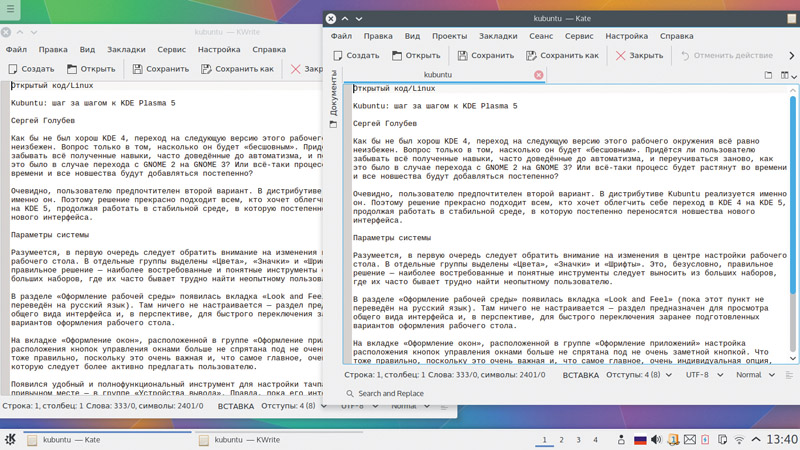Open the volume speaker tray icon
The height and width of the screenshot is (450, 800).
pyautogui.click(x=656, y=440)
